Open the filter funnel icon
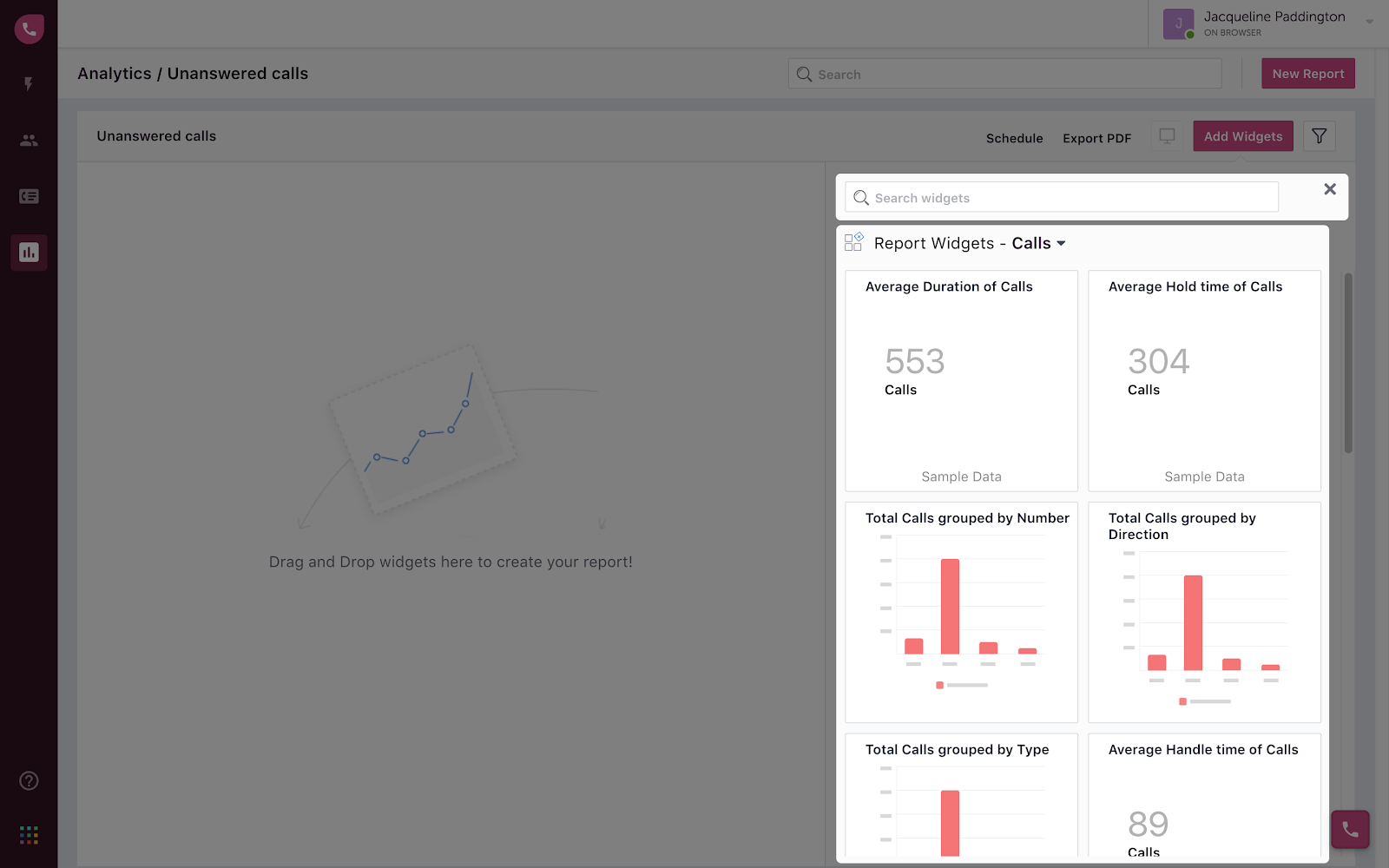Viewport: 1389px width, 868px height. [1320, 136]
